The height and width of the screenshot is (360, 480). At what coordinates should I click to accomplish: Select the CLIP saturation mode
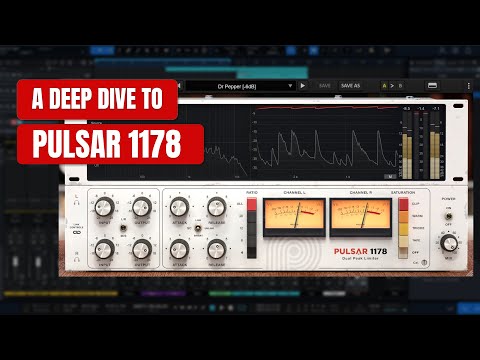click(403, 204)
